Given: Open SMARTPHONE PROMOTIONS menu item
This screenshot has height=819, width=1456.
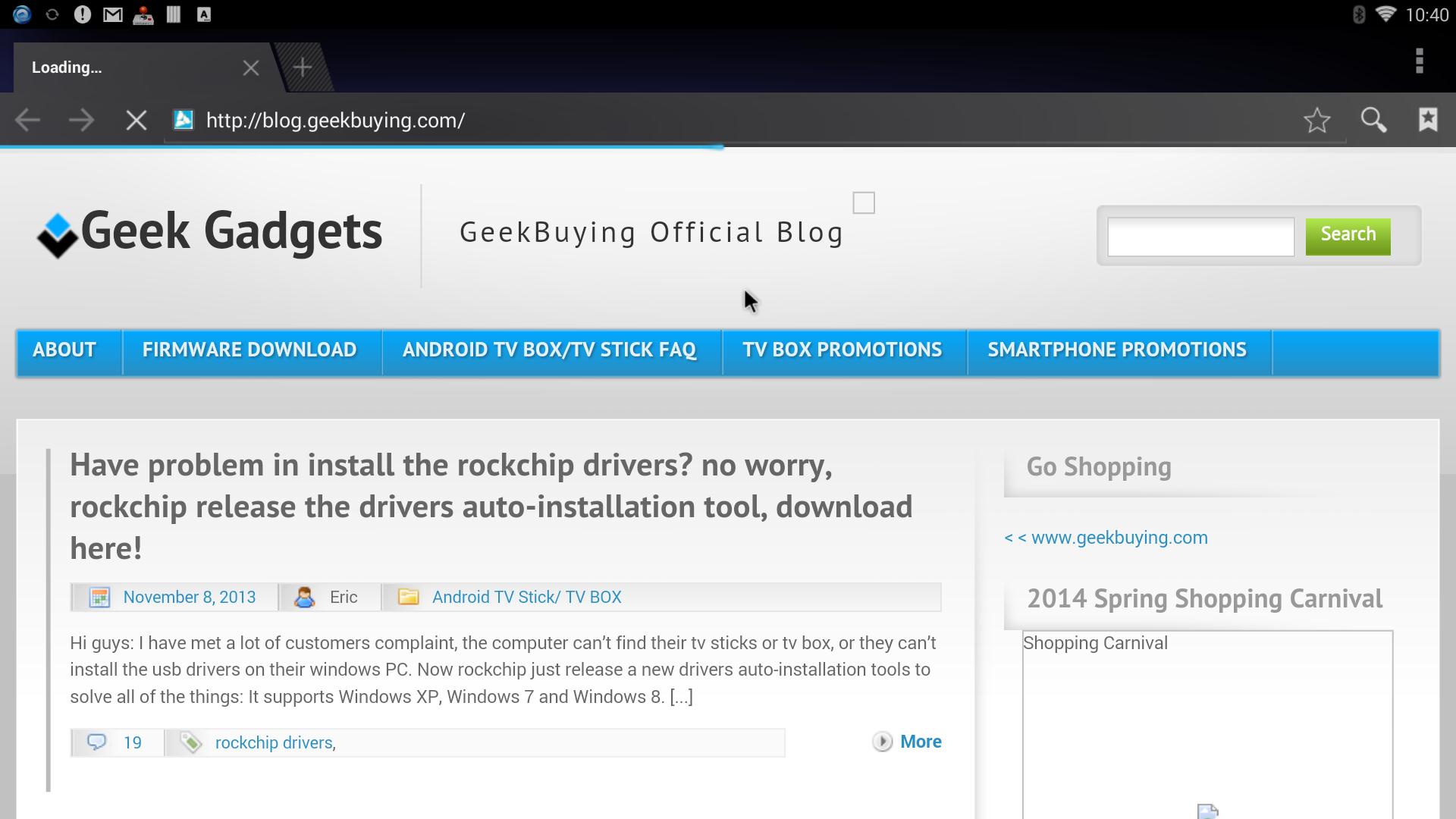Looking at the screenshot, I should [x=1117, y=350].
